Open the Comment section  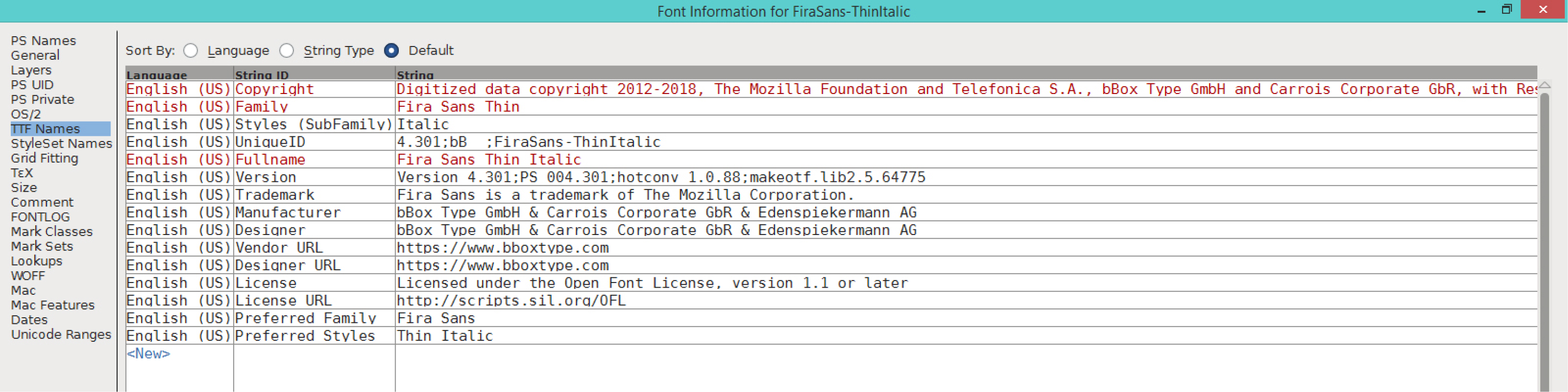(x=42, y=202)
